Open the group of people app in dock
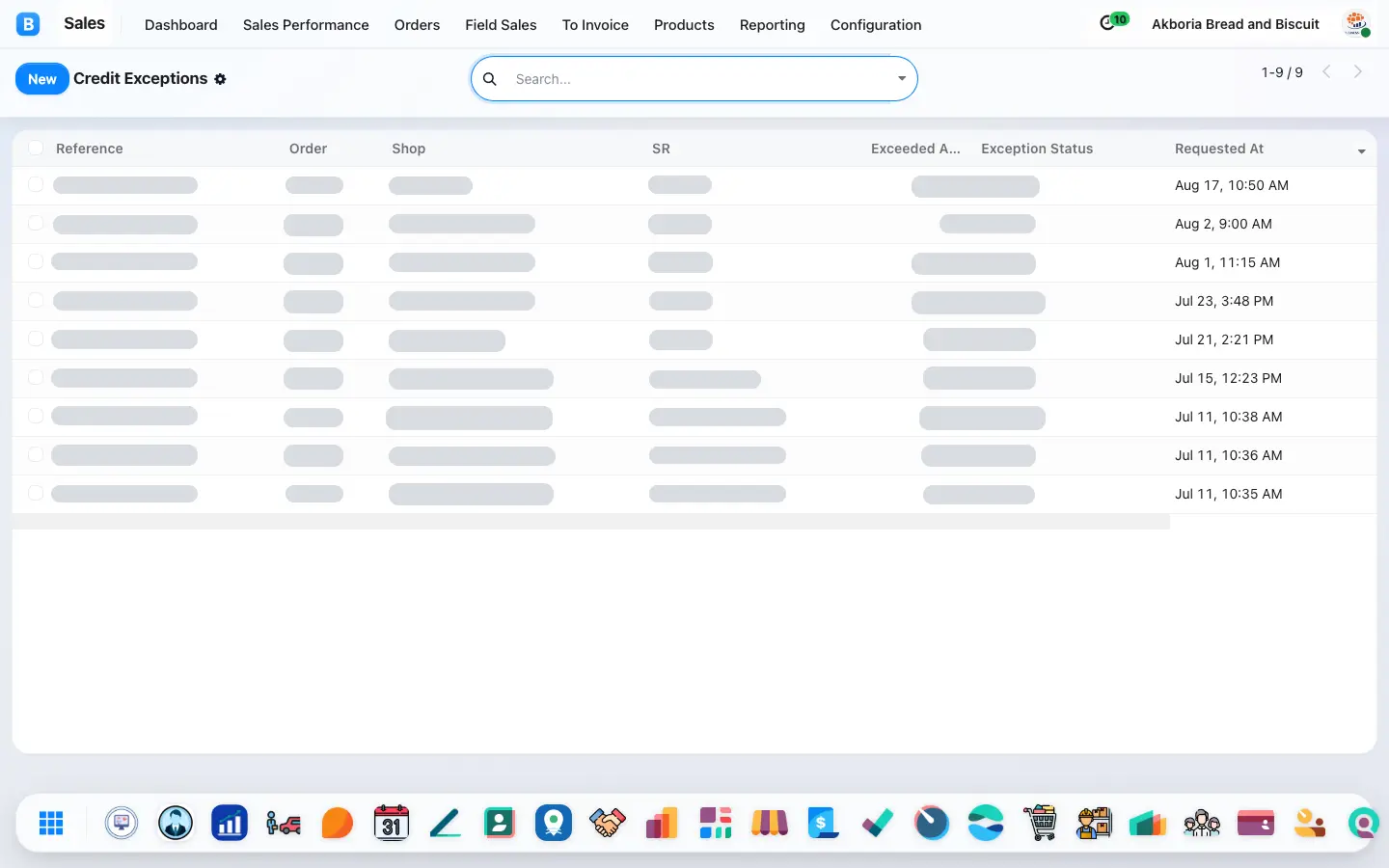This screenshot has height=868, width=1389. 1202,823
